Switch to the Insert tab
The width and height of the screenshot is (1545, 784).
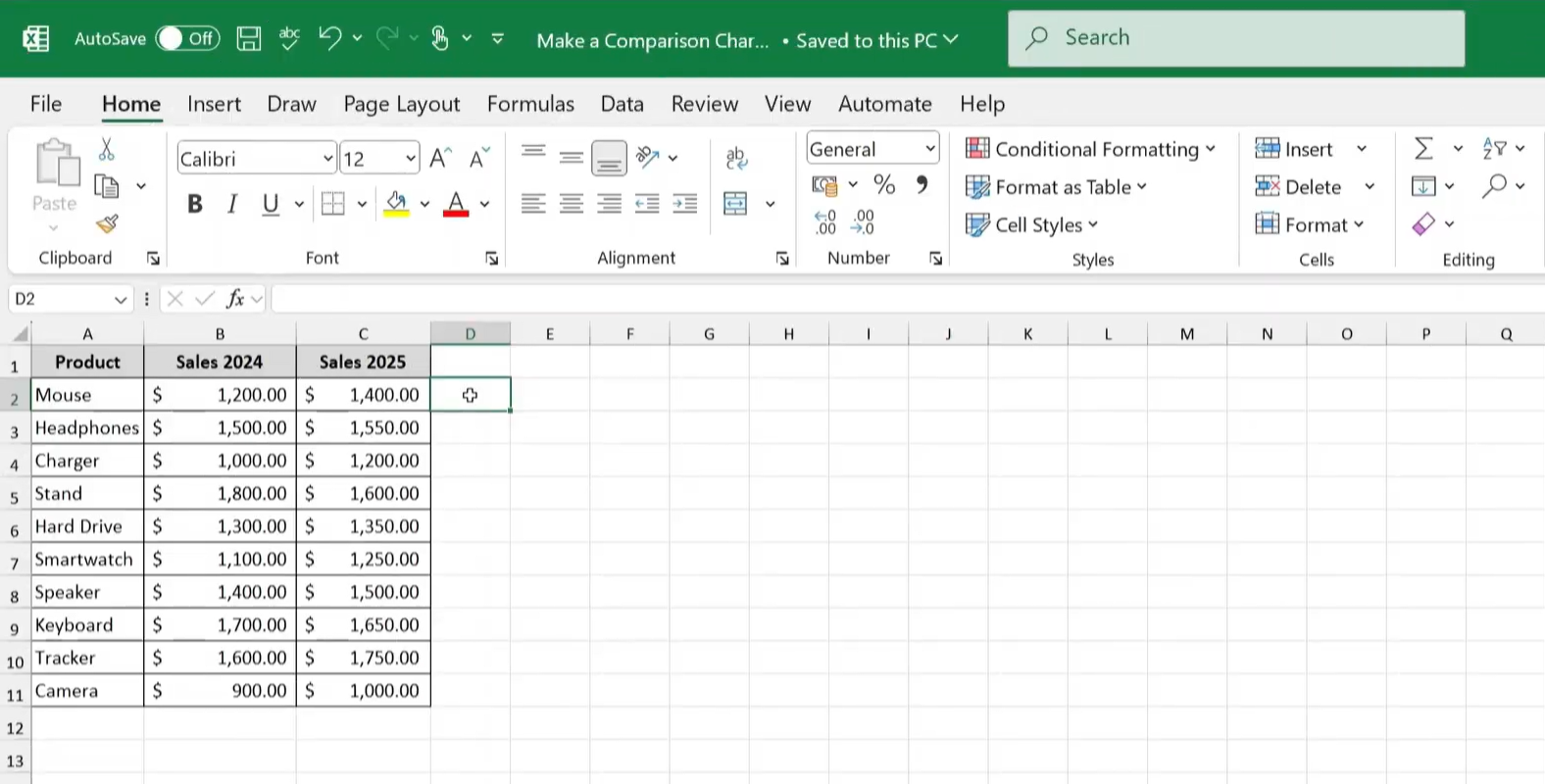click(214, 104)
